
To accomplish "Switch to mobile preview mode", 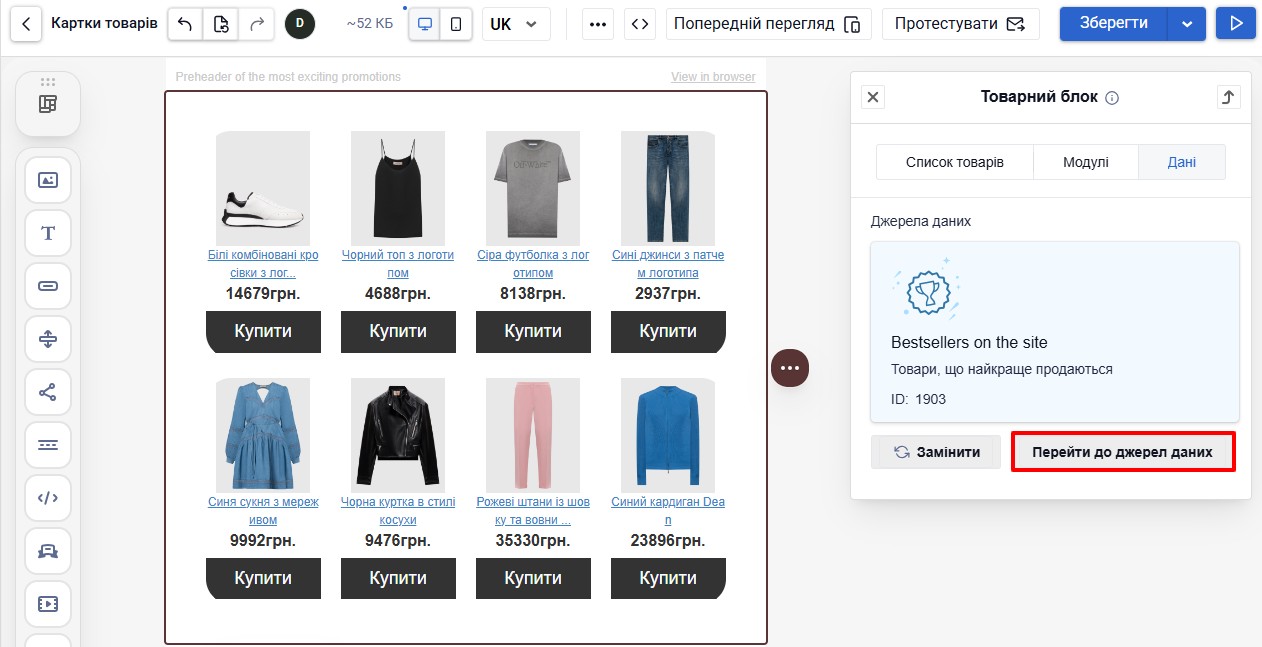I will click(456, 24).
